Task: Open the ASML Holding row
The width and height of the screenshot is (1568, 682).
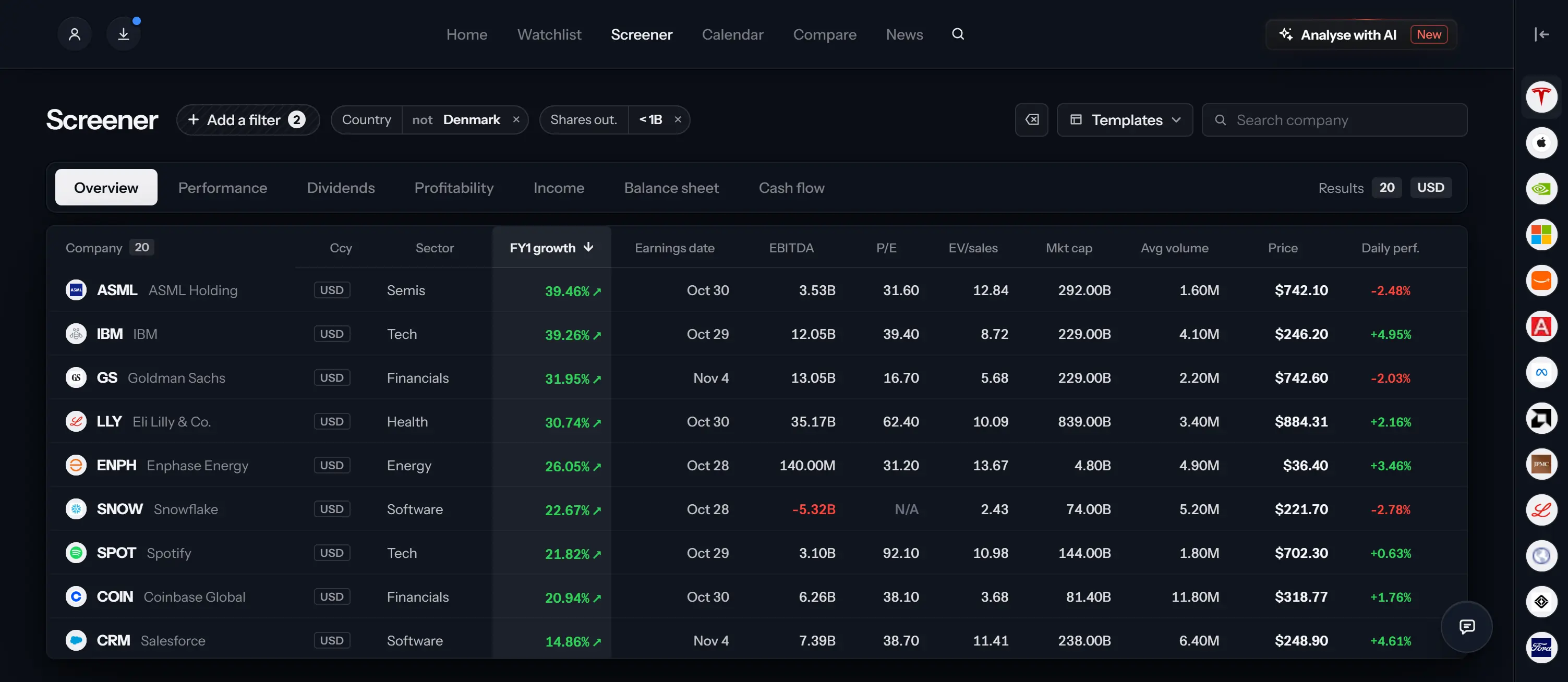Action: (756, 290)
